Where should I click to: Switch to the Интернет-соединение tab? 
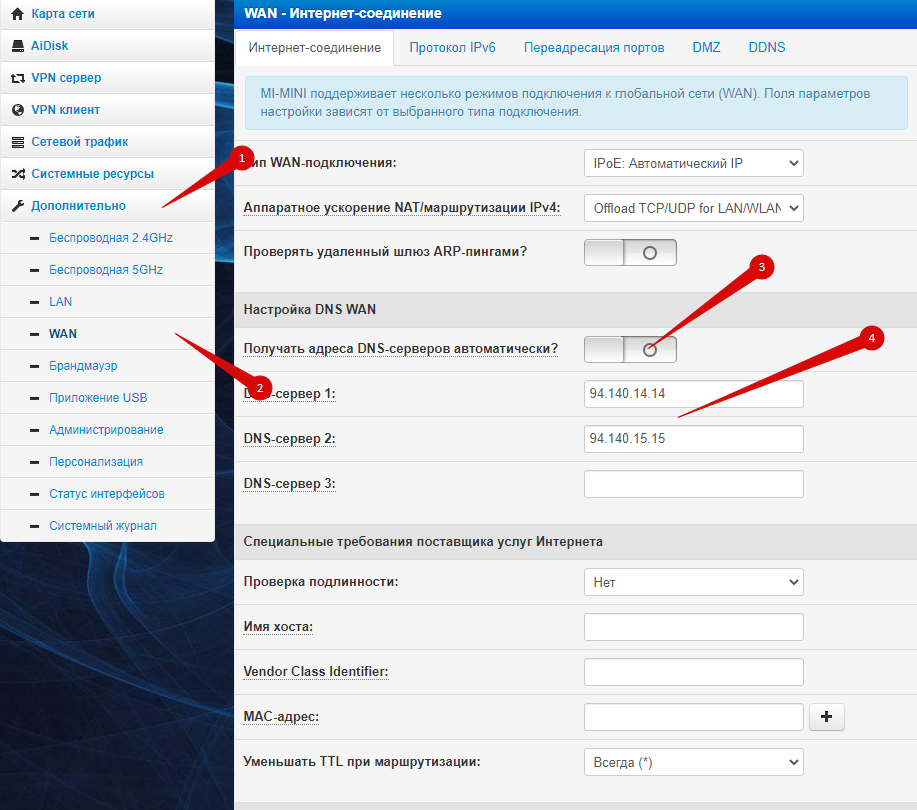pos(315,47)
